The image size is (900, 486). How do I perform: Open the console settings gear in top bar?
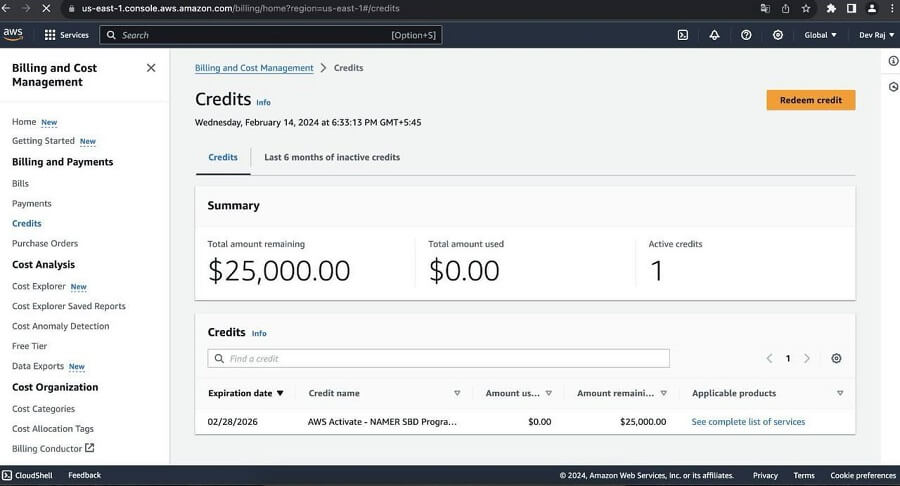[x=778, y=35]
